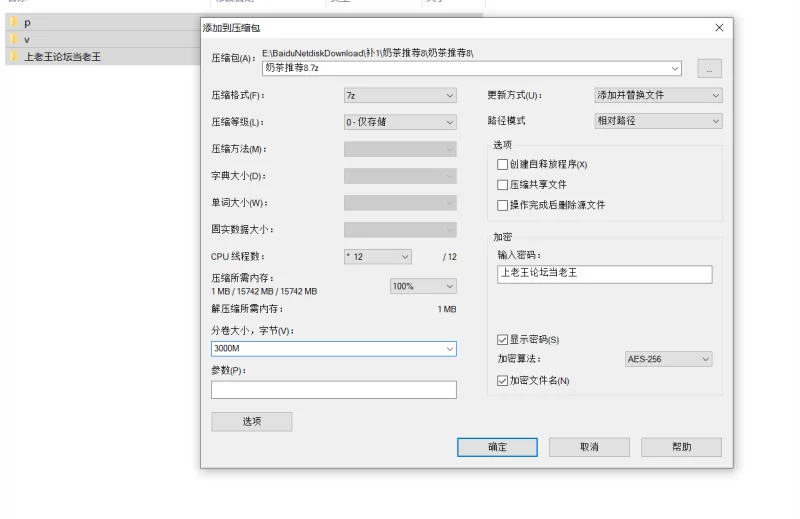This screenshot has width=800, height=519.
Task: Click the archive path text E:\BaiduNetdiskDownload
Action: tap(367, 53)
